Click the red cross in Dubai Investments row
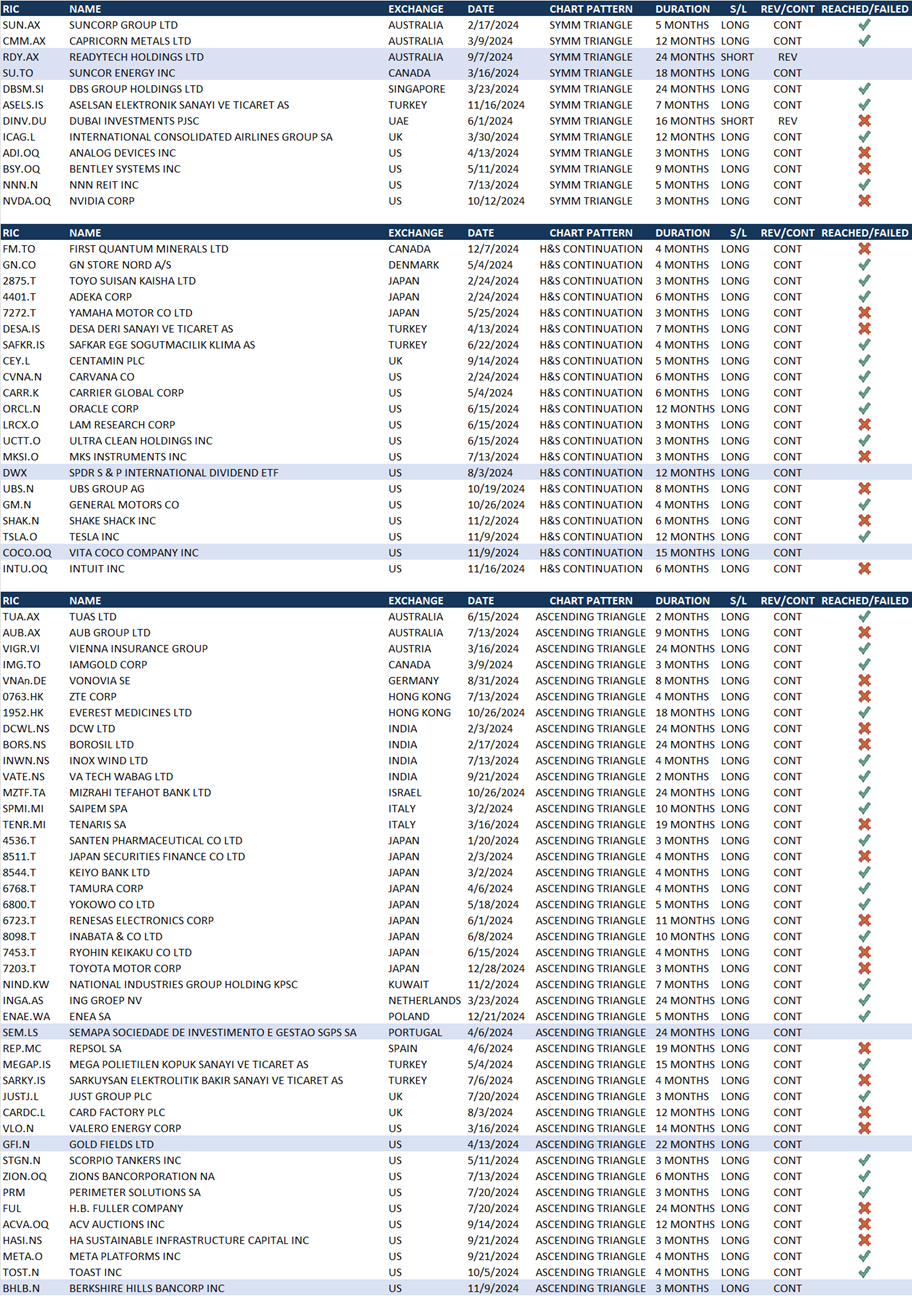The height and width of the screenshot is (1296, 912). [864, 121]
